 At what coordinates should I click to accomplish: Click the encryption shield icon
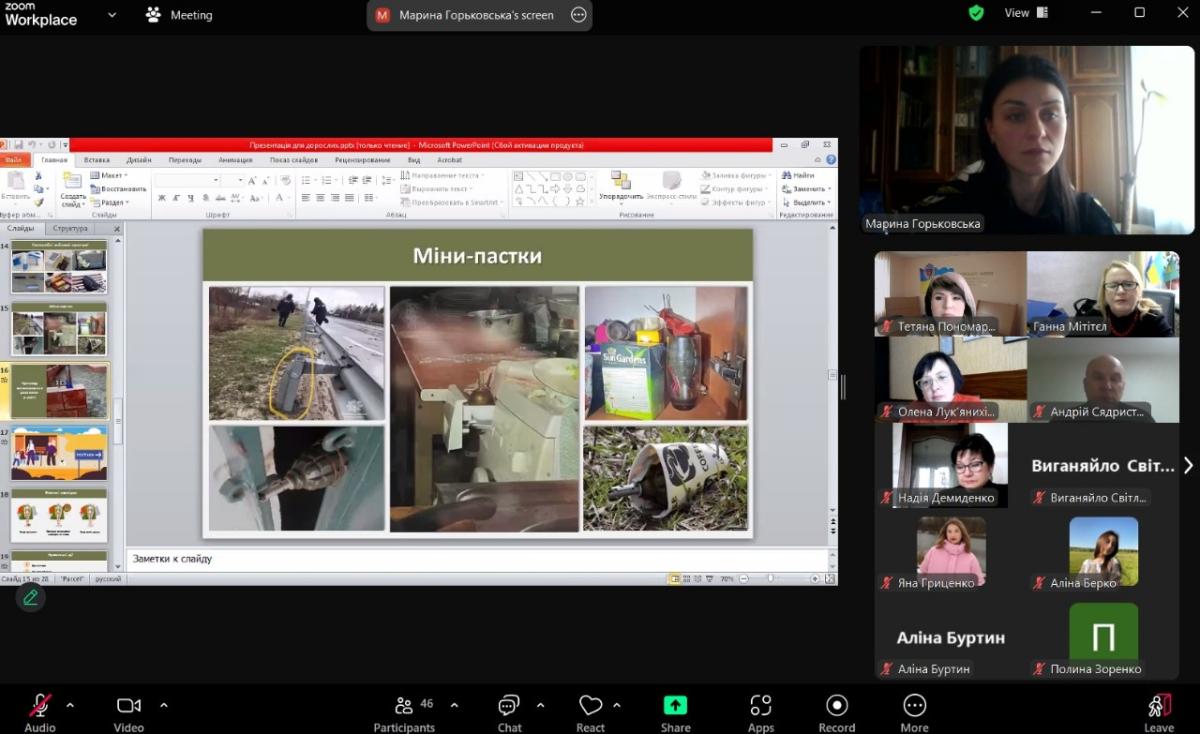tap(976, 13)
